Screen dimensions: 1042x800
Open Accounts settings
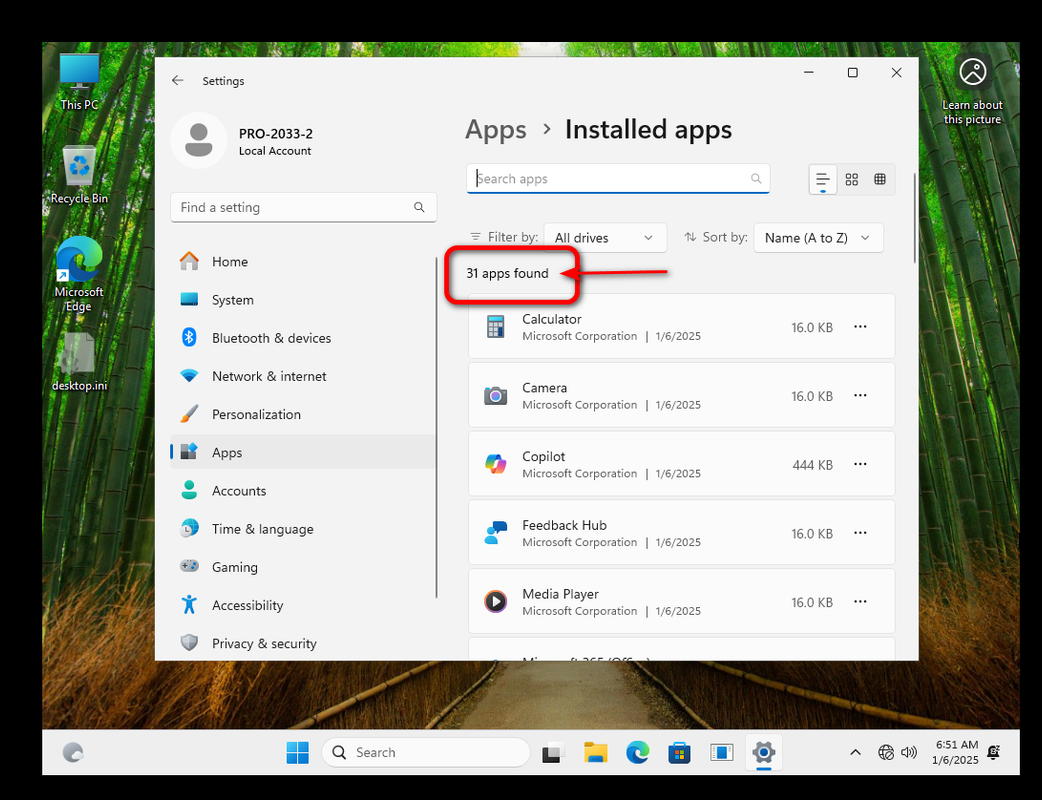303,491
